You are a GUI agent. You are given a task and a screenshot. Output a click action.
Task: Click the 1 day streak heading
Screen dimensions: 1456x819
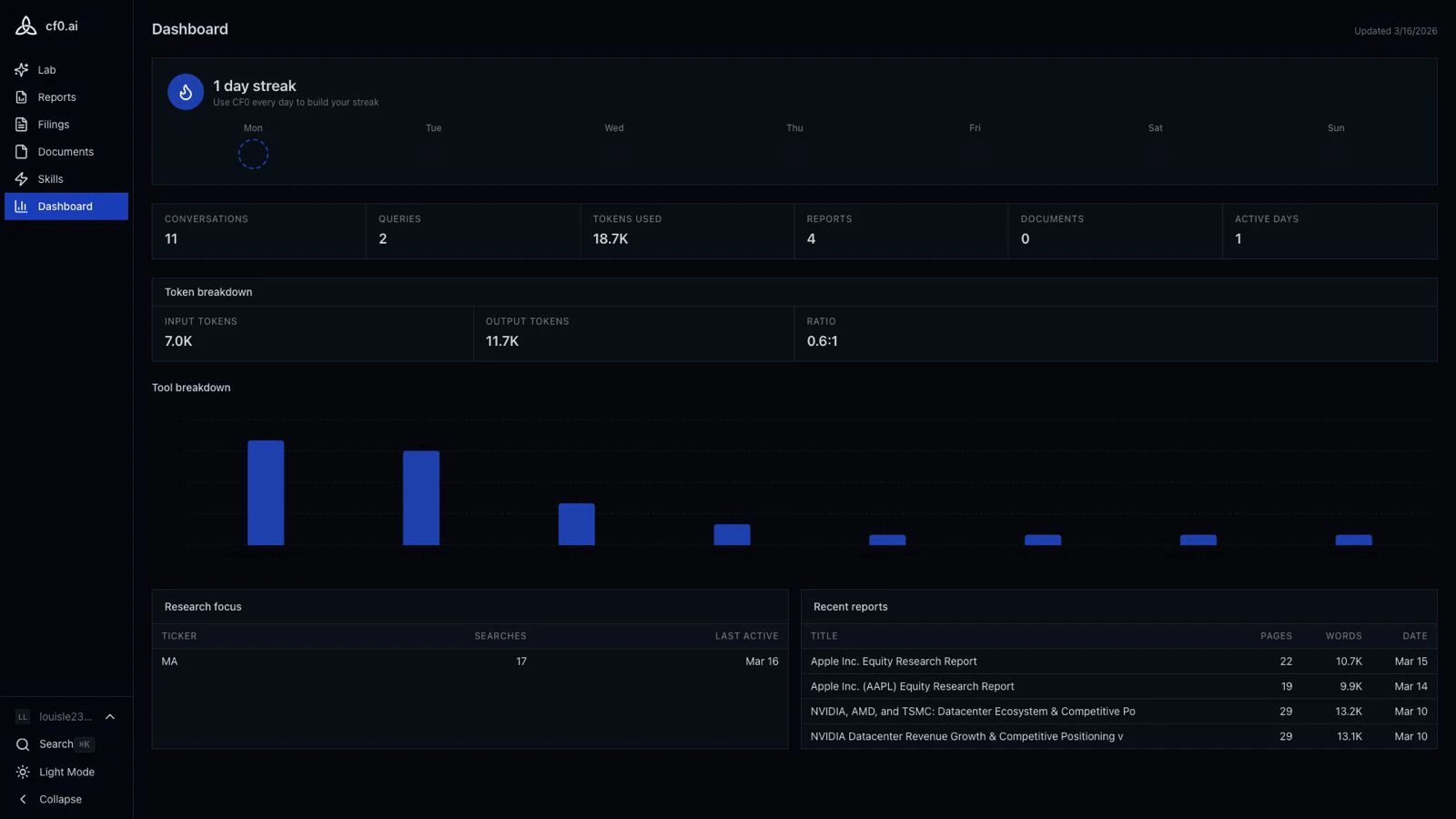tap(255, 86)
